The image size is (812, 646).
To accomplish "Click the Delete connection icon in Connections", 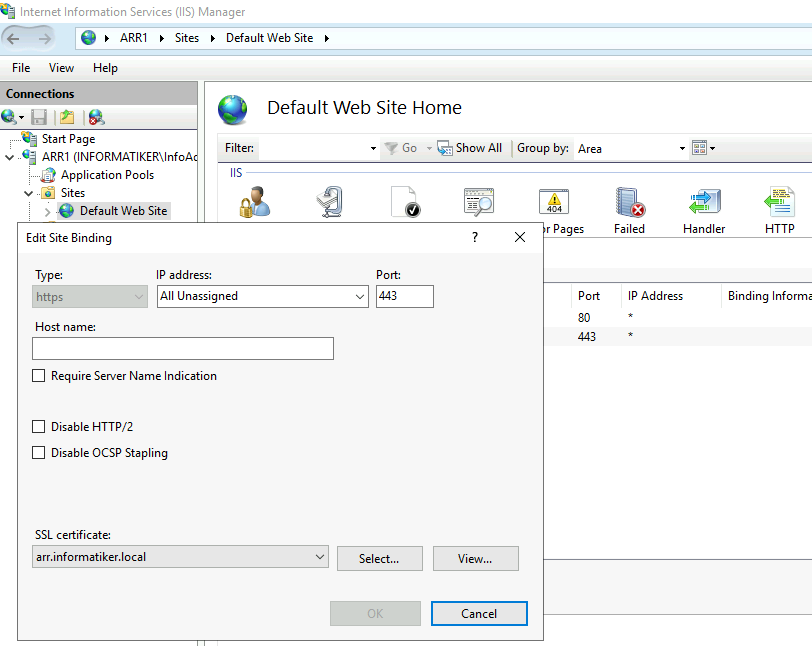I will coord(96,118).
